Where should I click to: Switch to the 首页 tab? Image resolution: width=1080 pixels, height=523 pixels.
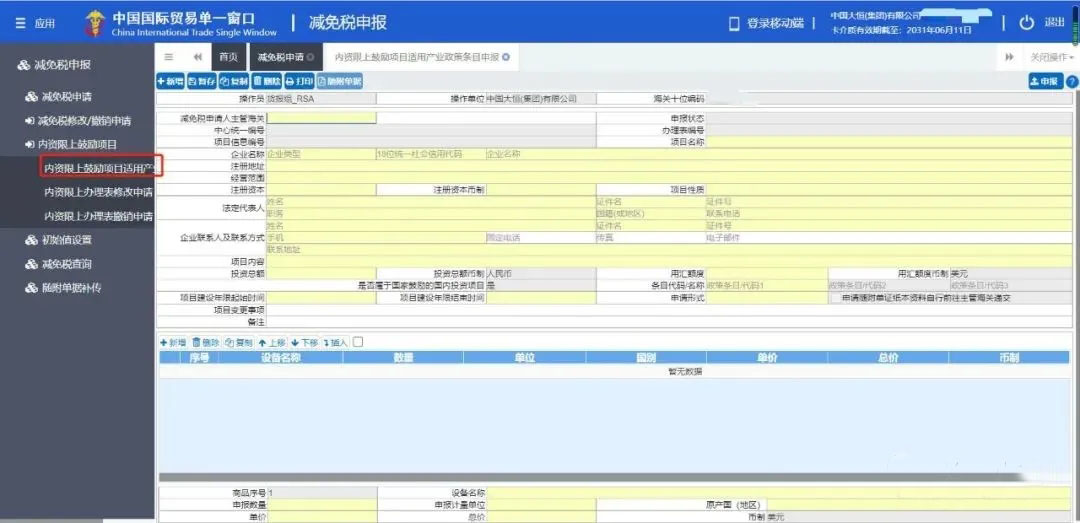pyautogui.click(x=228, y=57)
